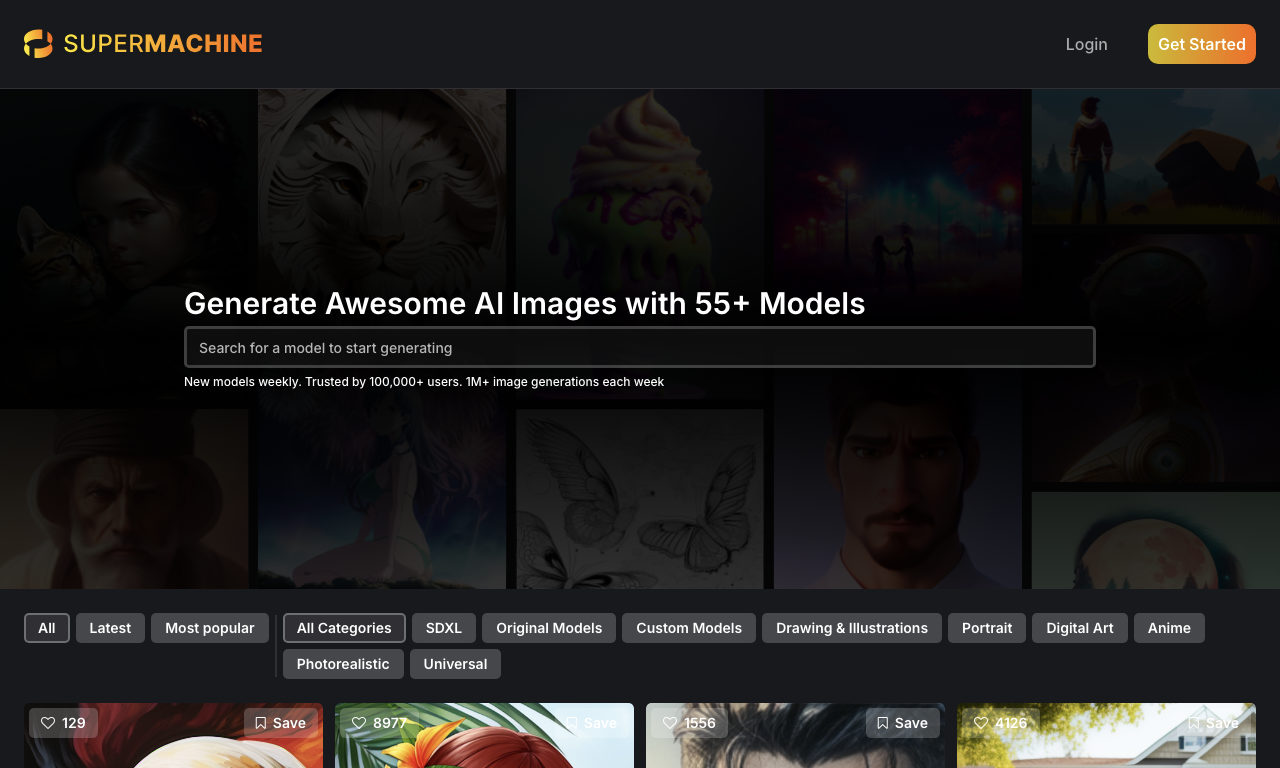Viewport: 1280px width, 768px height.
Task: Show Anime category models
Action: coord(1169,628)
